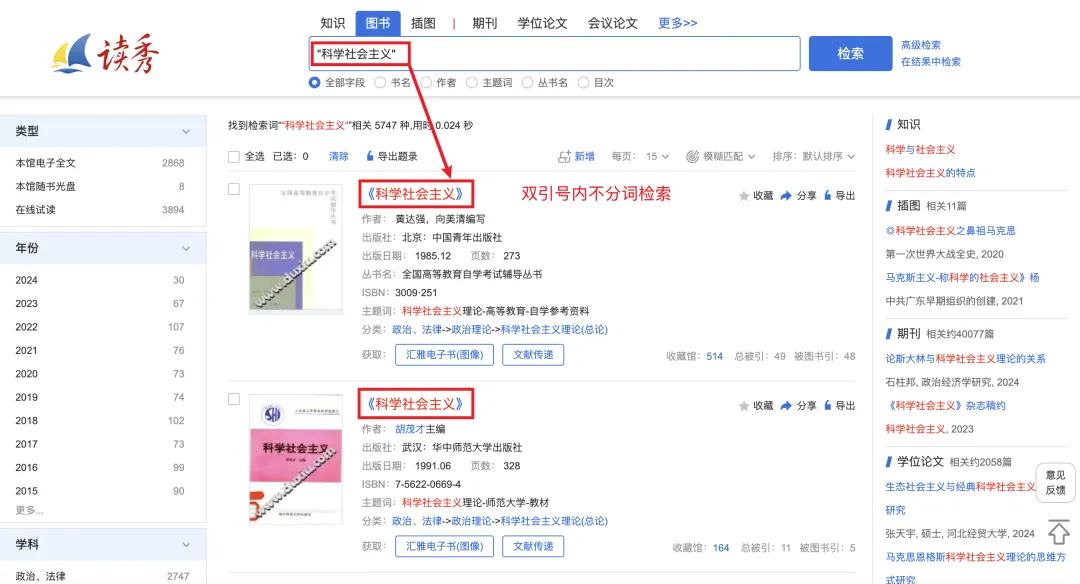This screenshot has height=584, width=1080.
Task: Check the box for the 1991 book result
Action: (234, 399)
